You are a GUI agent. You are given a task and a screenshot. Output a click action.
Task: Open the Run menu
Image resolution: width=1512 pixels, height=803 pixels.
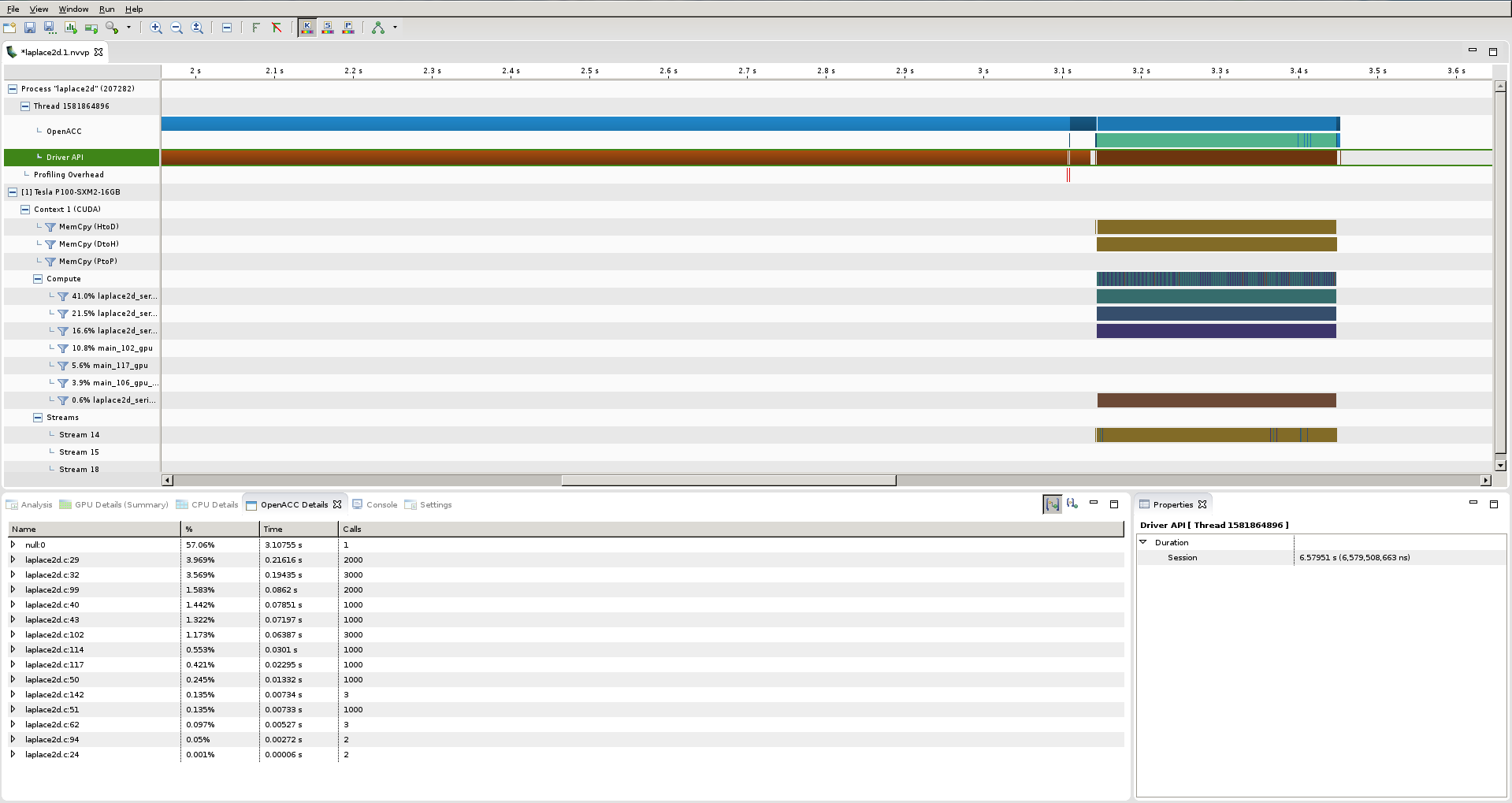click(106, 9)
